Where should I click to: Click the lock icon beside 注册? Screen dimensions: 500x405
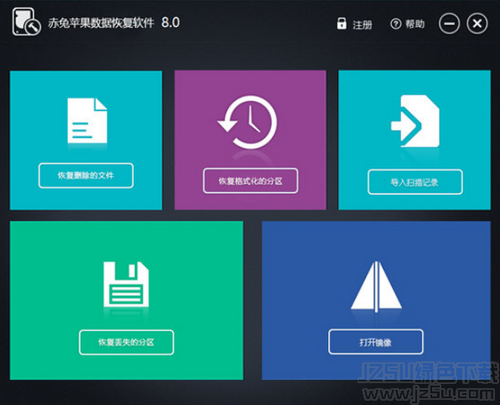(341, 24)
